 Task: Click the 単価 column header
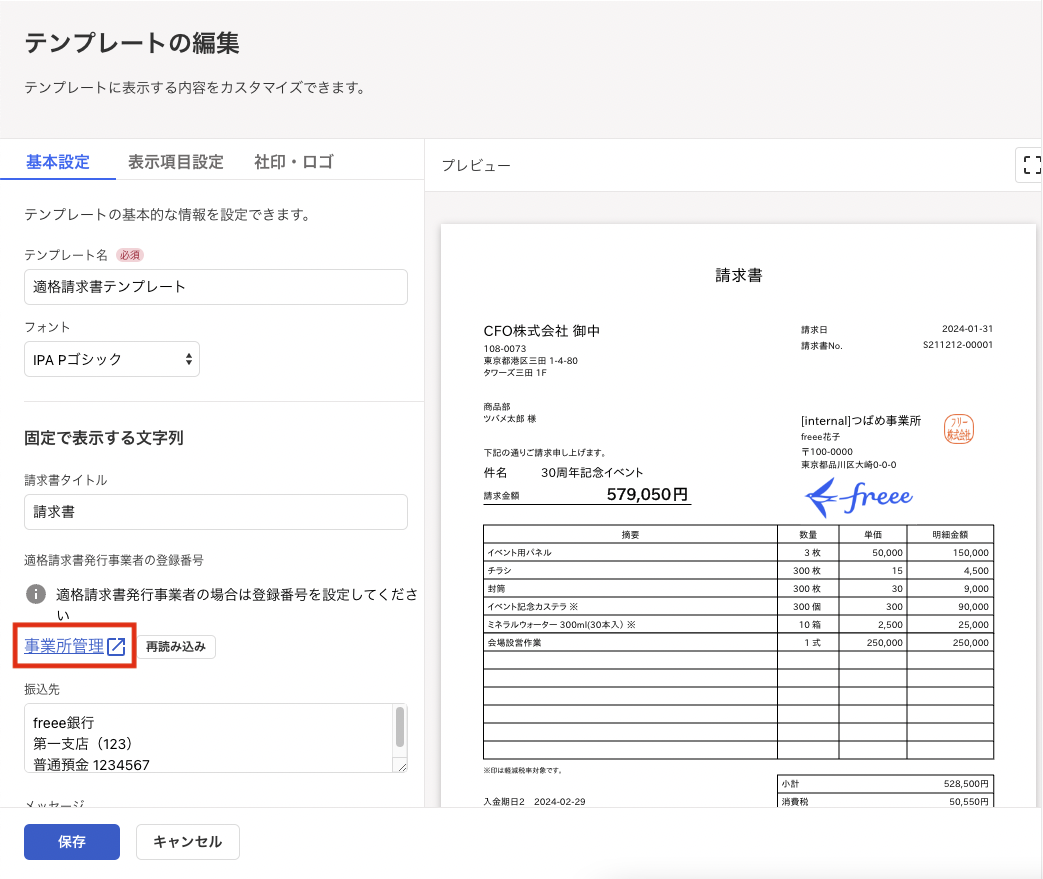click(x=873, y=534)
